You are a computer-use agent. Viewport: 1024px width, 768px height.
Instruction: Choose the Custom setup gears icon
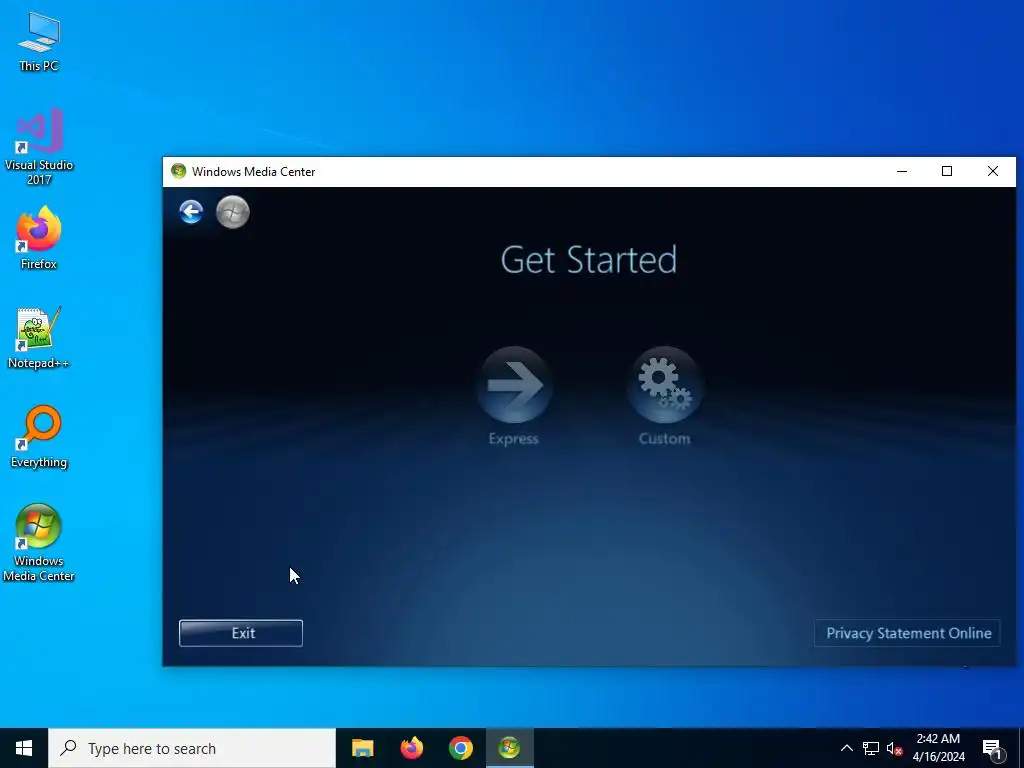(x=665, y=385)
